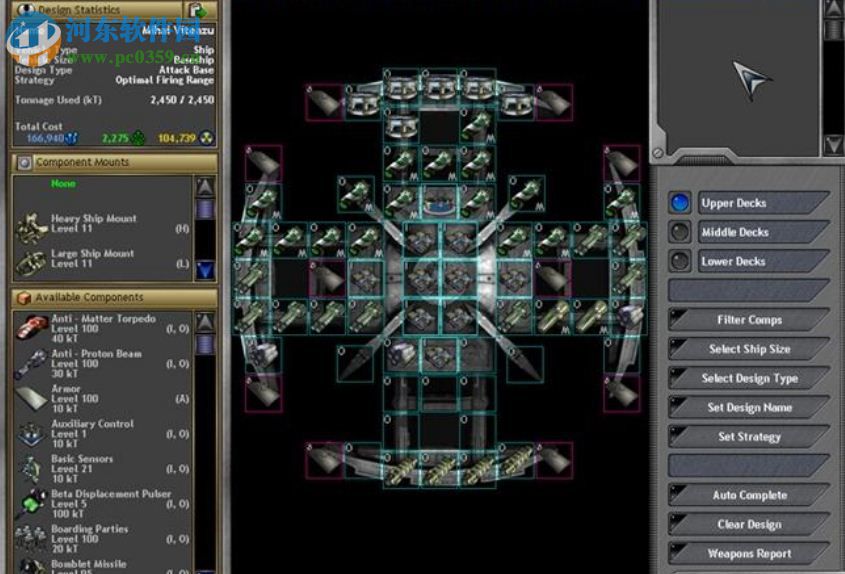Click the Component Mounts header icon
The width and height of the screenshot is (845, 574).
[24, 162]
